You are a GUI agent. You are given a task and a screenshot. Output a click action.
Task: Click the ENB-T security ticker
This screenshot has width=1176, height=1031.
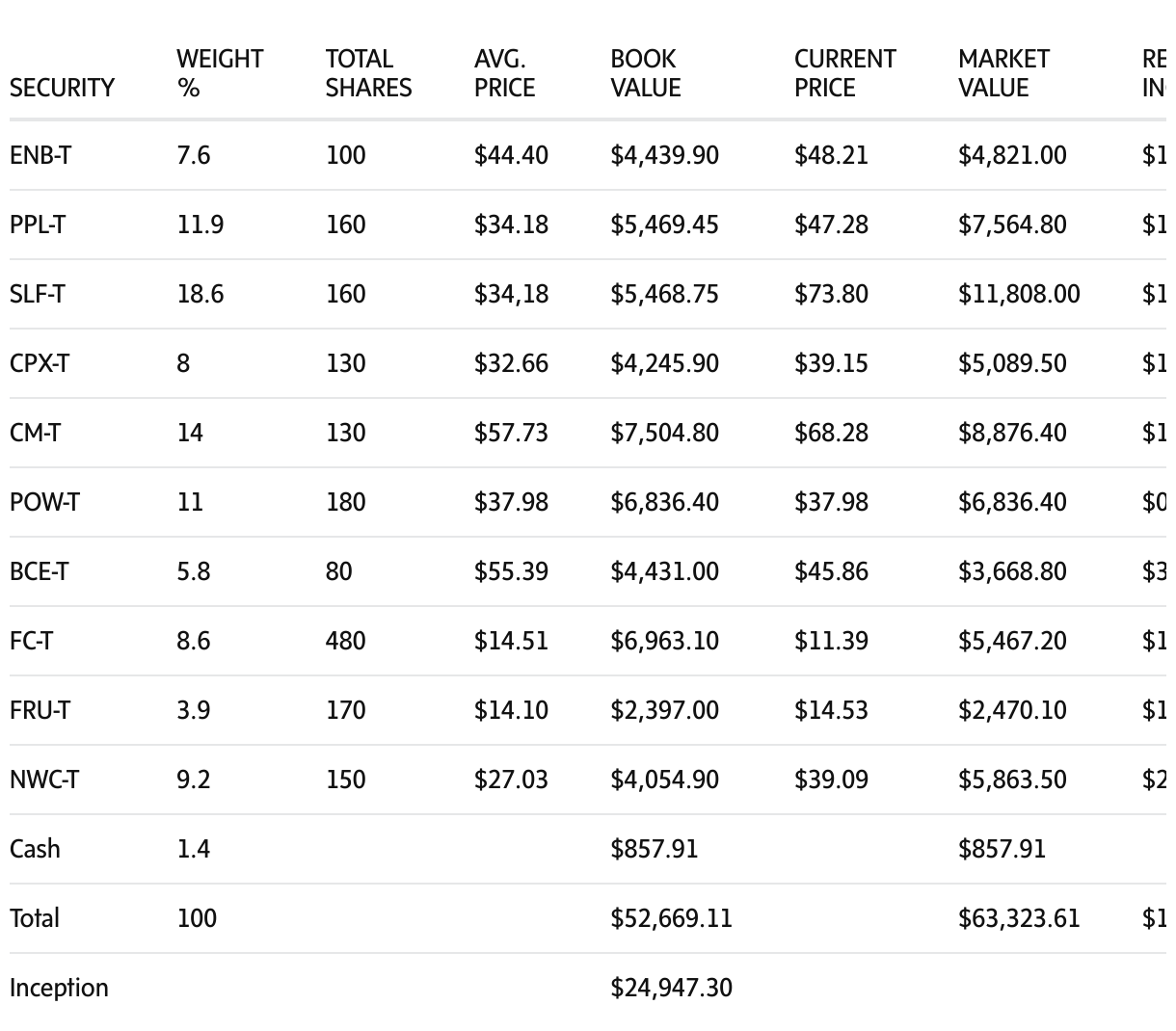(40, 155)
